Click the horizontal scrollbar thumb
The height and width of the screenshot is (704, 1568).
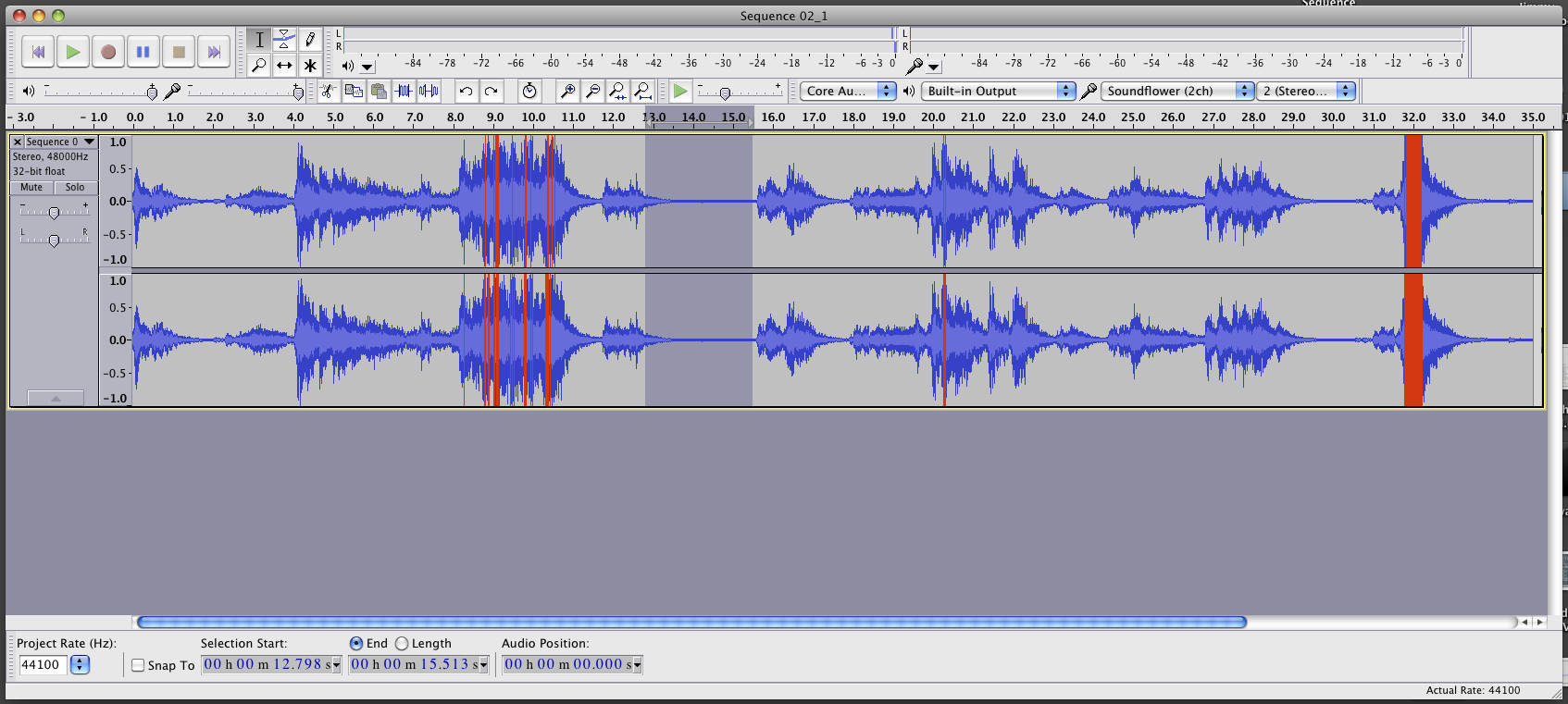click(691, 622)
